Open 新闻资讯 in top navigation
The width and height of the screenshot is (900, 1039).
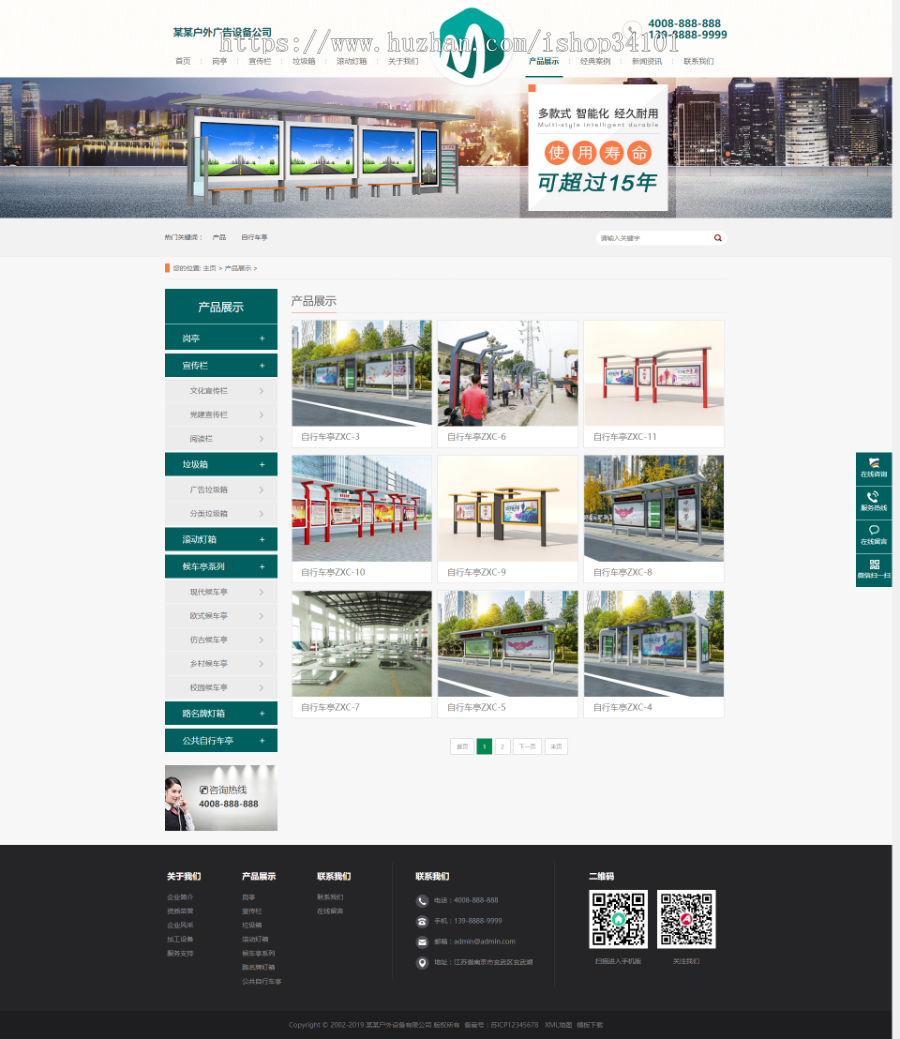[x=647, y=61]
